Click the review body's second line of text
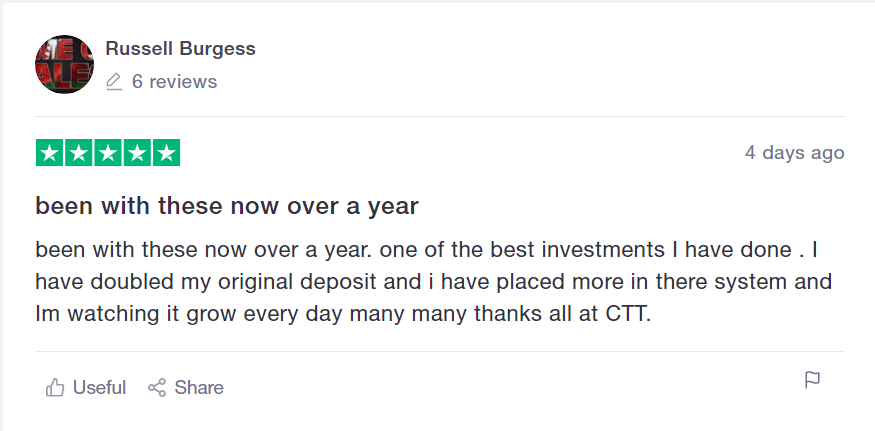 pyautogui.click(x=434, y=281)
